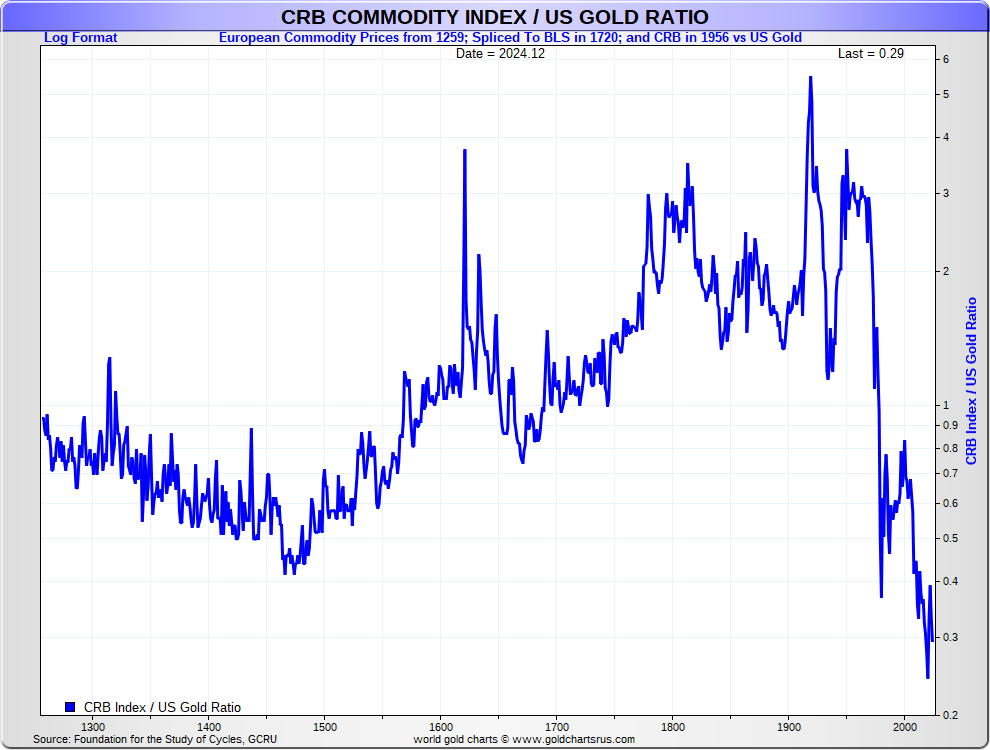Click the y-axis label 0.4
Viewport: 990px width, 750px height.
tap(950, 581)
